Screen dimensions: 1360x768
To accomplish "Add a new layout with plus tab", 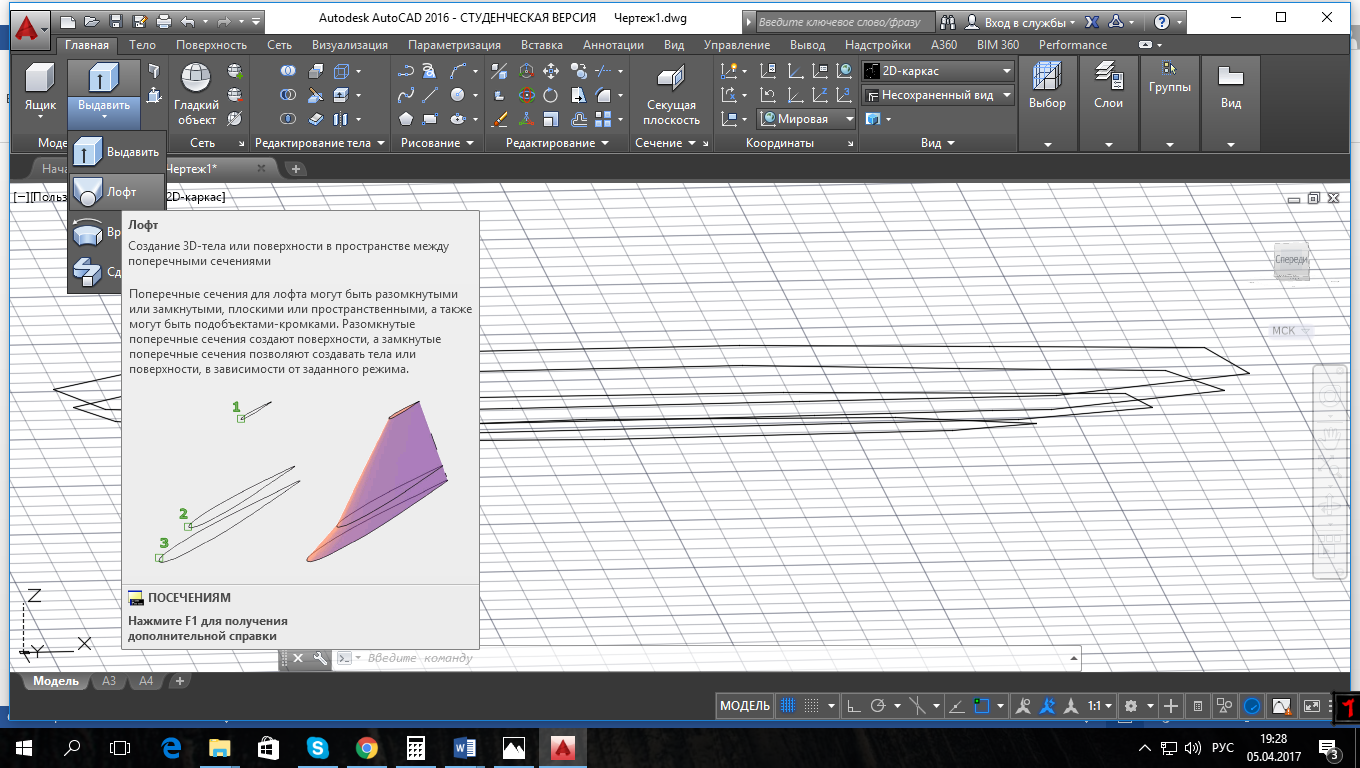I will pyautogui.click(x=180, y=681).
